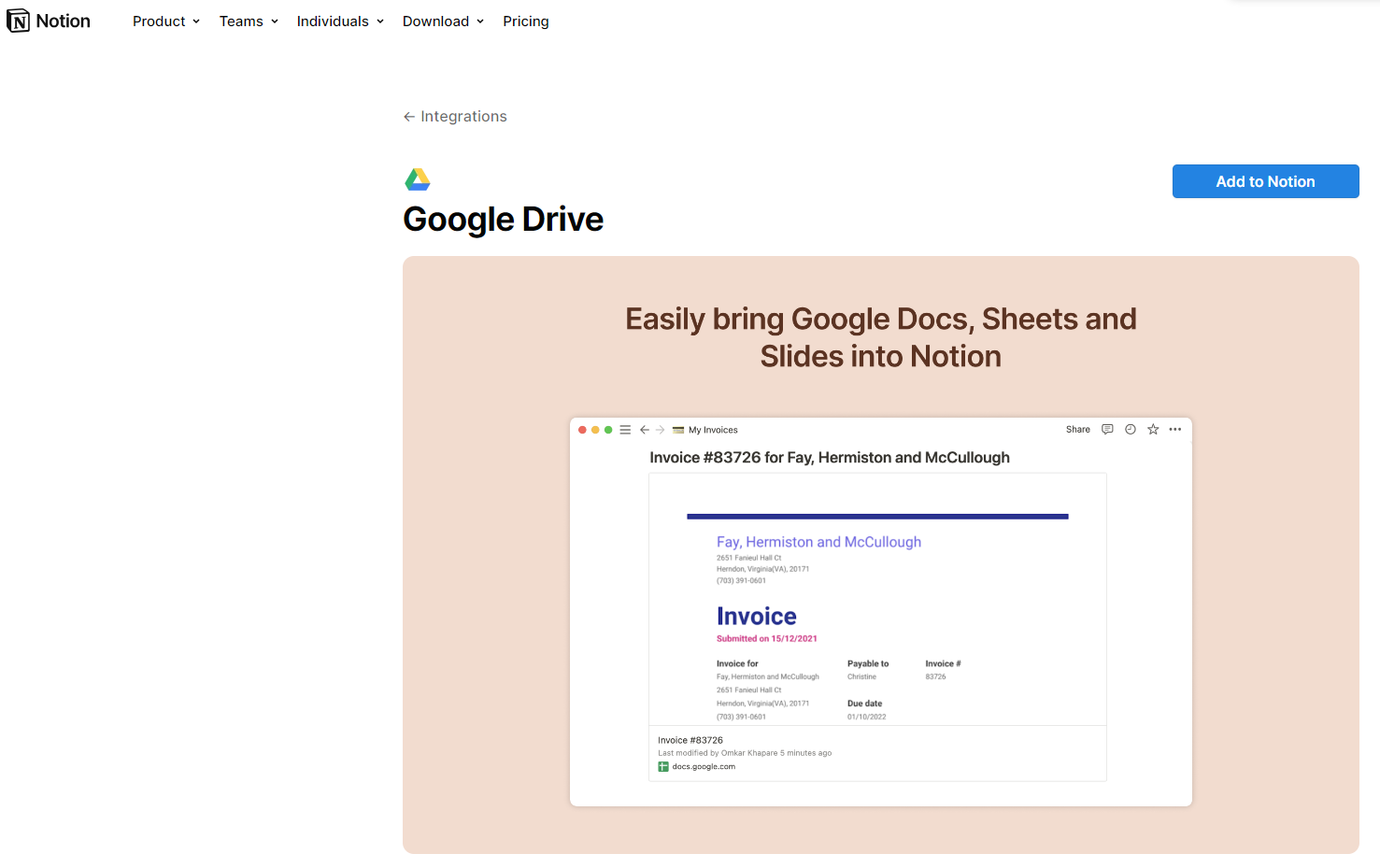Expand the Teams dropdown menu
The height and width of the screenshot is (868, 1380).
coord(249,21)
